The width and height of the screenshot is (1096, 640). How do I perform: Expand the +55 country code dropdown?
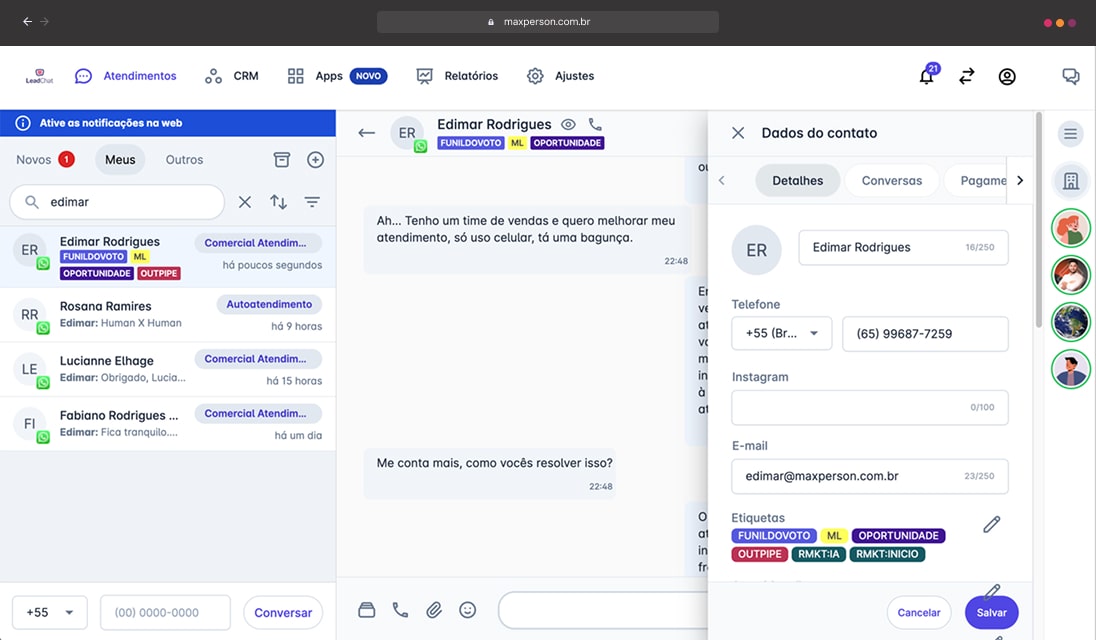[50, 612]
